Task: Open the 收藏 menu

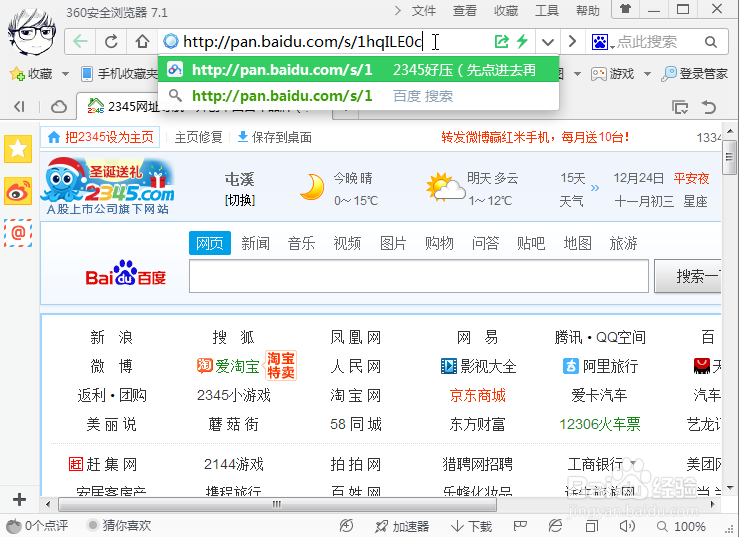Action: [506, 11]
